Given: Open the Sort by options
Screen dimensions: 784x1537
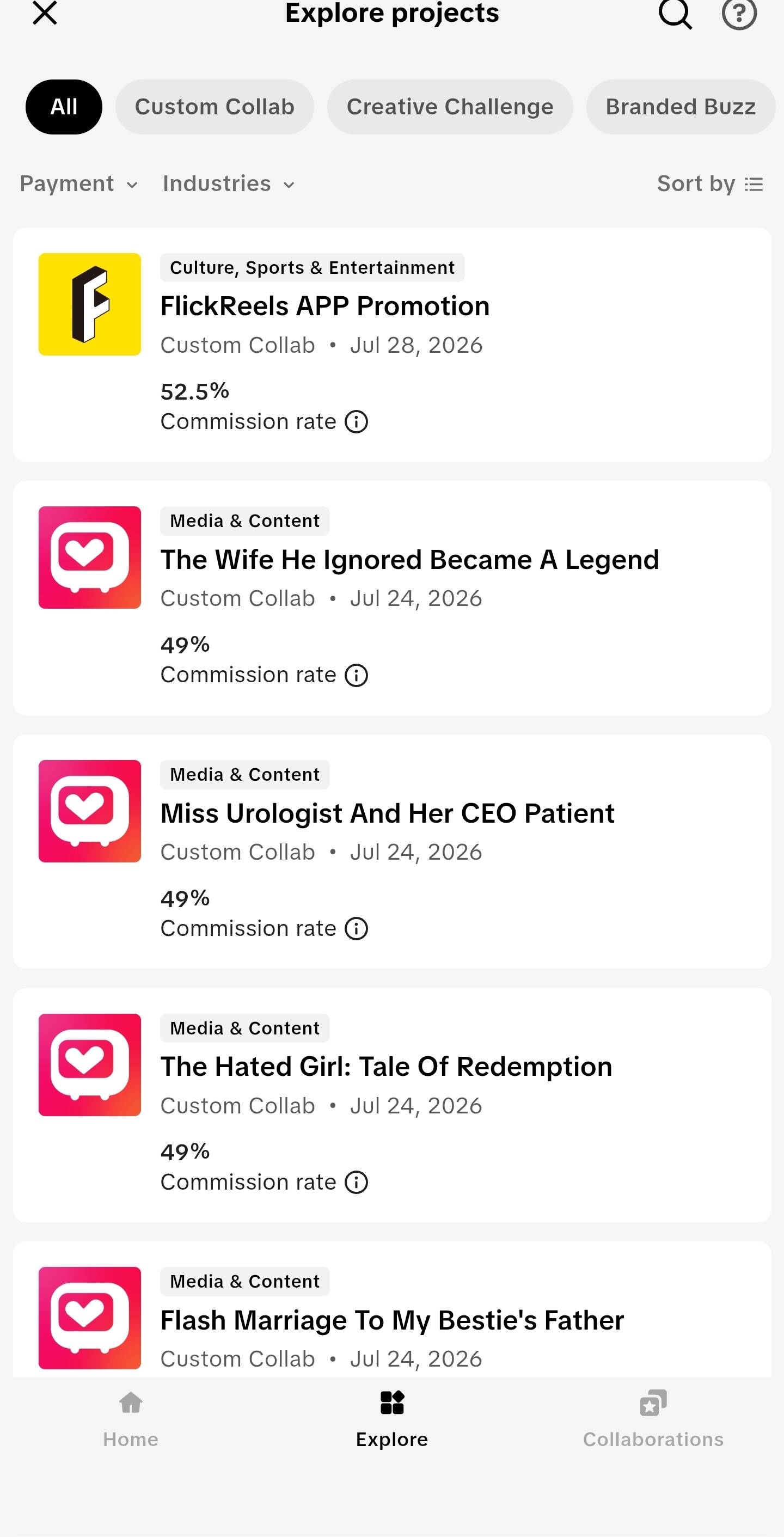Looking at the screenshot, I should (x=710, y=184).
